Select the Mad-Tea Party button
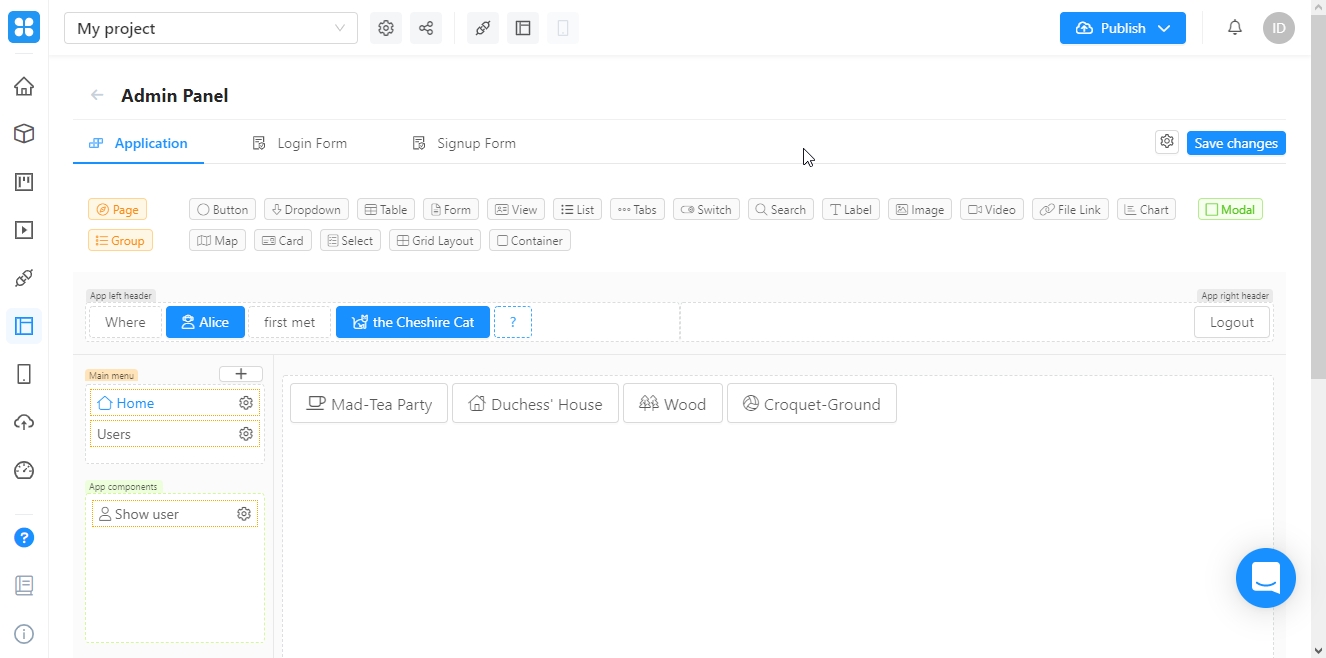Image resolution: width=1326 pixels, height=658 pixels. point(369,404)
